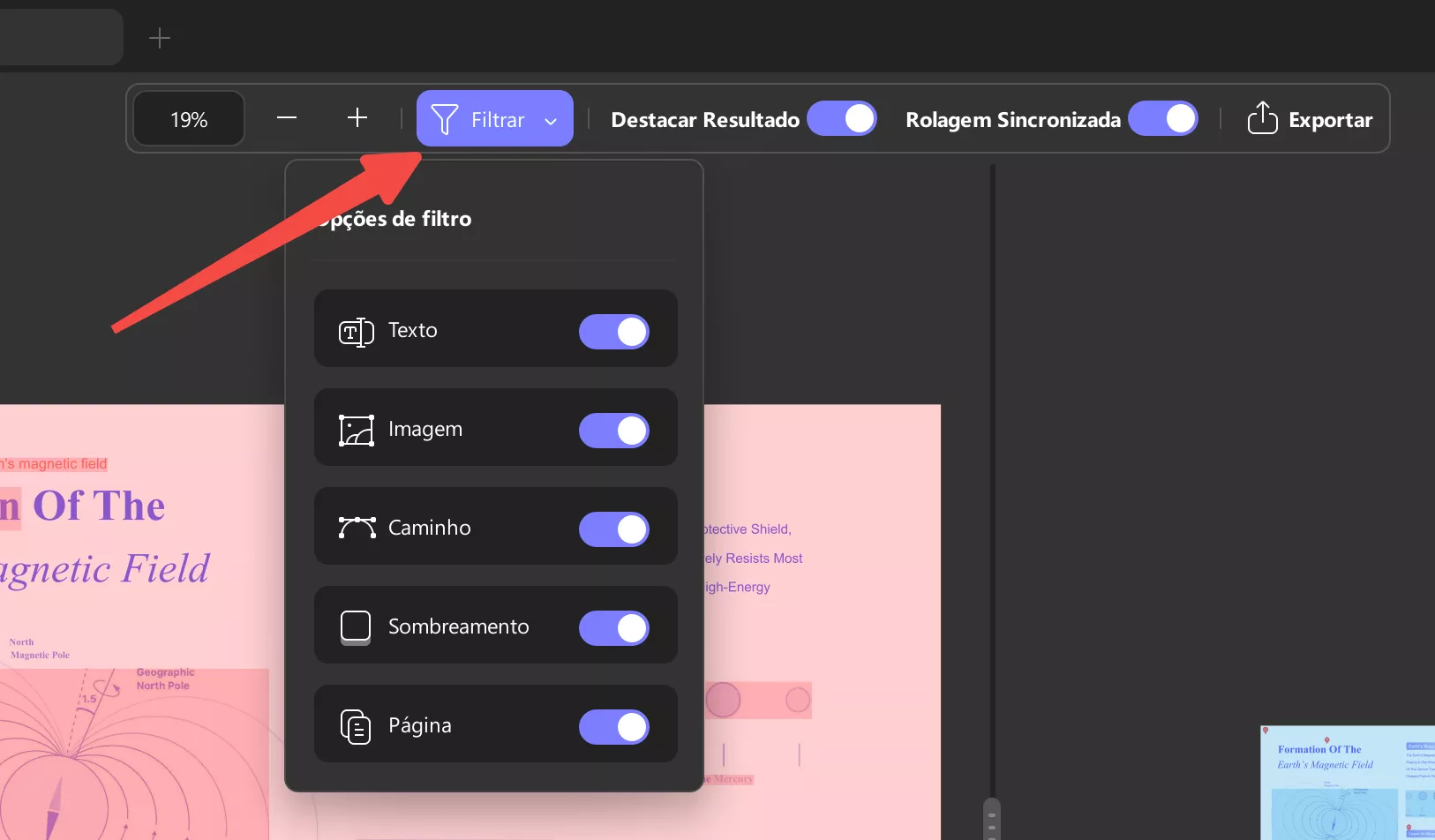Click the Imagem picture icon
The width and height of the screenshot is (1435, 840).
point(357,431)
